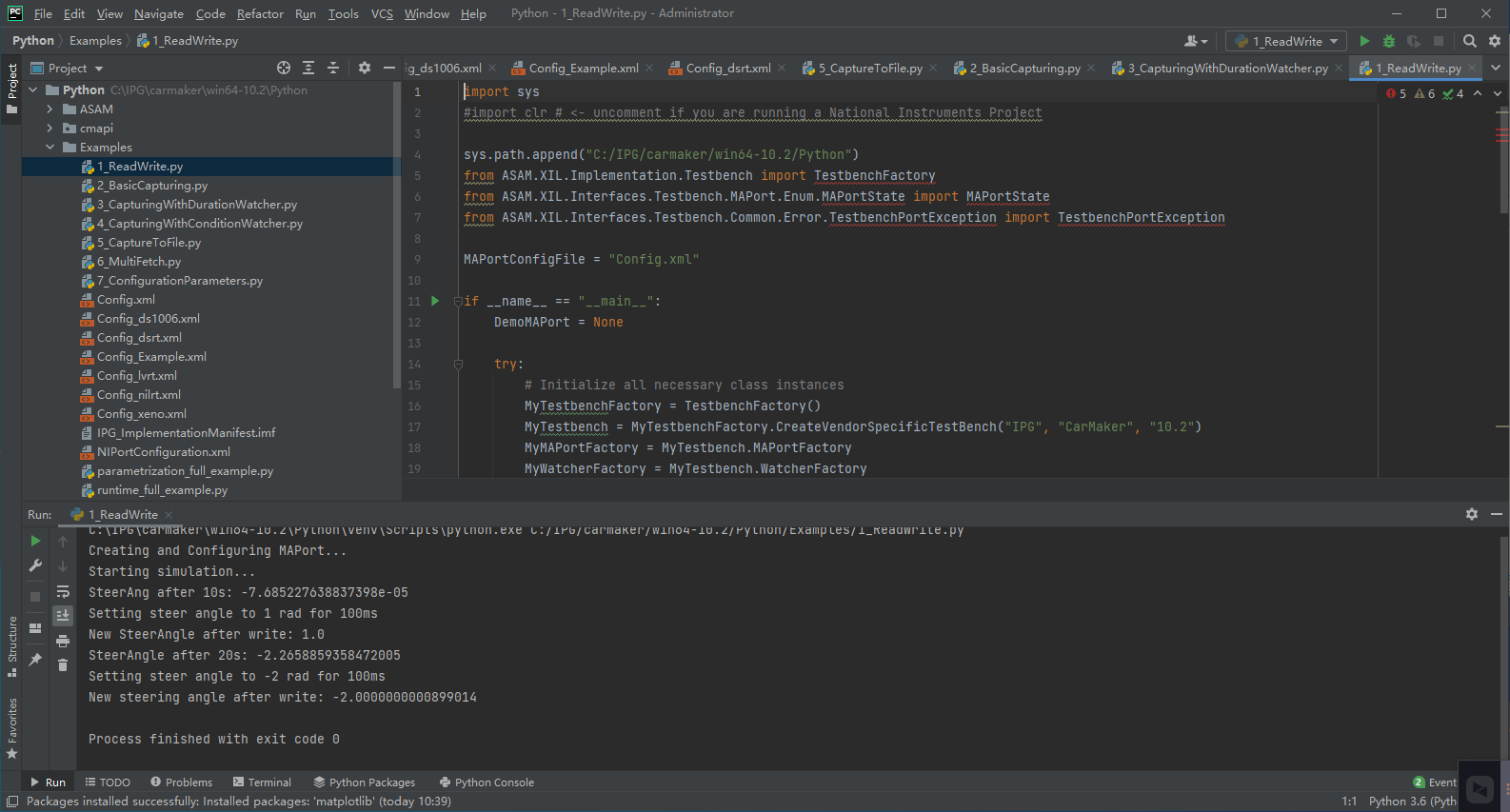Click the restore layout icon in Run panel
The width and height of the screenshot is (1510, 812).
click(35, 628)
